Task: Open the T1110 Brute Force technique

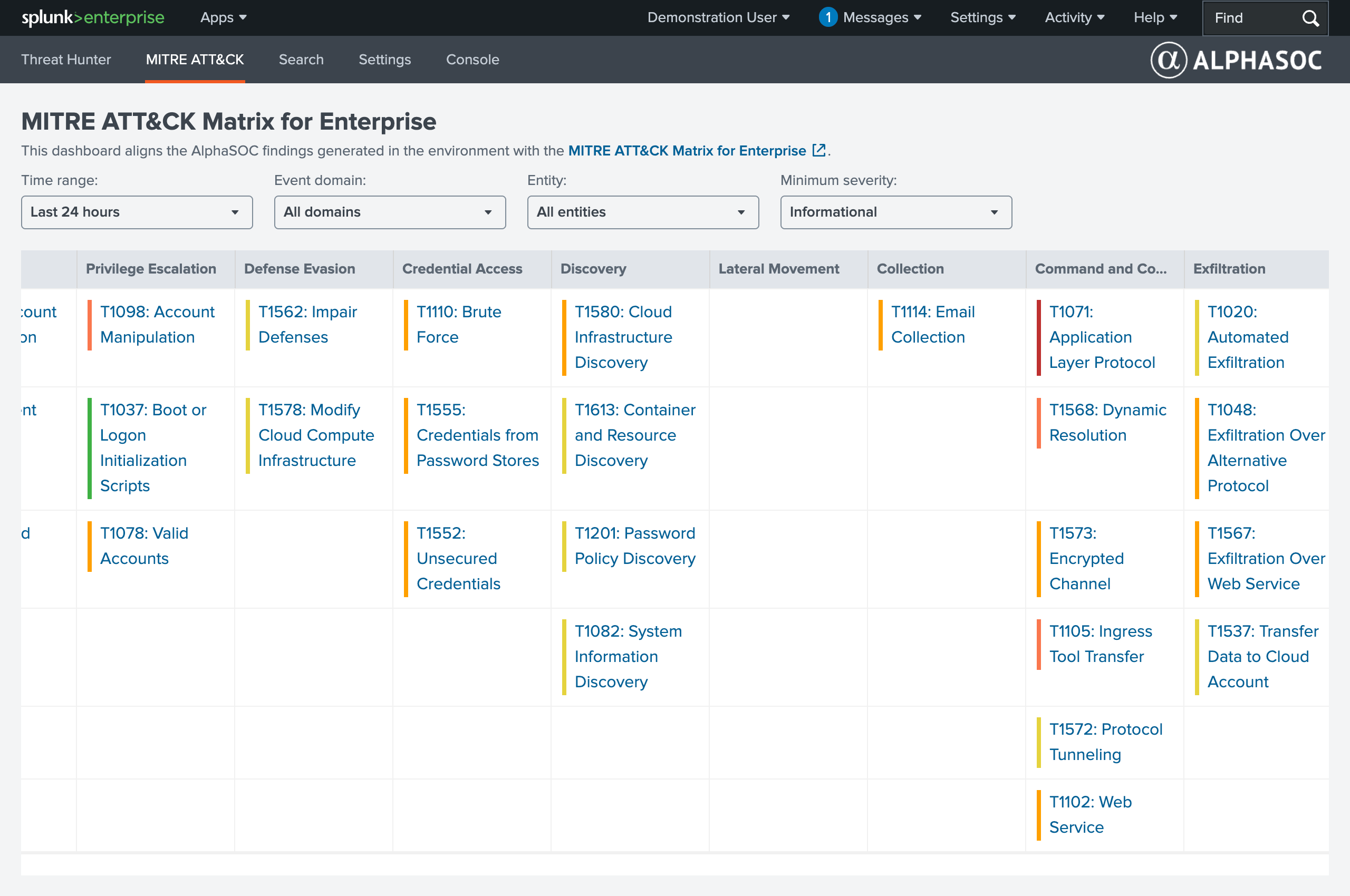Action: [x=459, y=325]
